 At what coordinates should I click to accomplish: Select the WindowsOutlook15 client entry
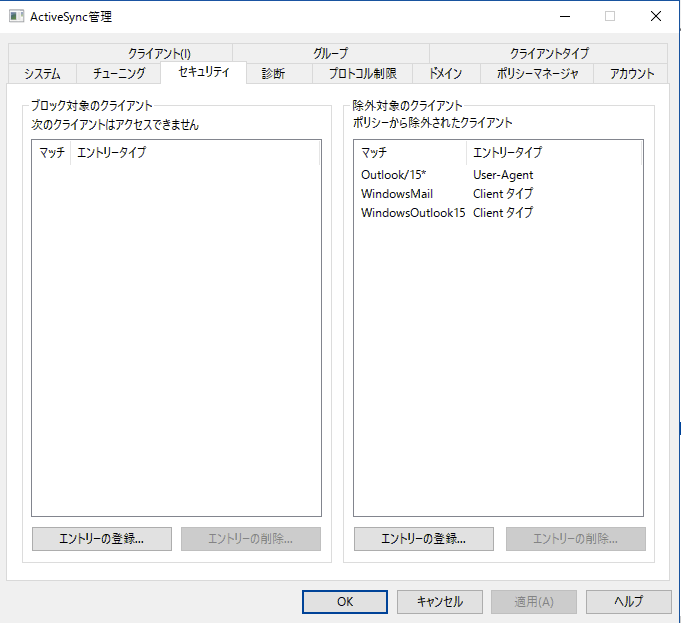[x=413, y=213]
